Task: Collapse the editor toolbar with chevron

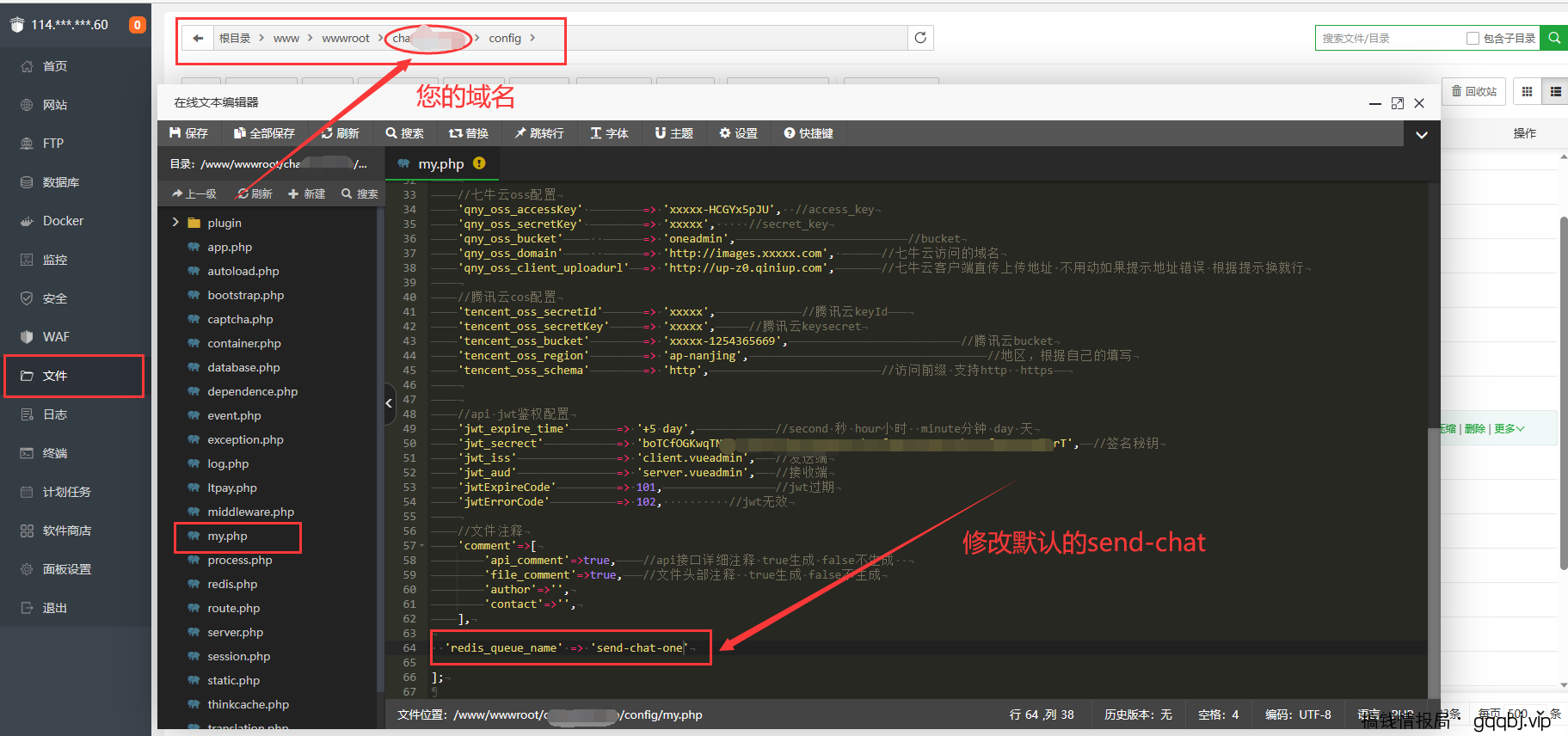Action: (x=1422, y=134)
